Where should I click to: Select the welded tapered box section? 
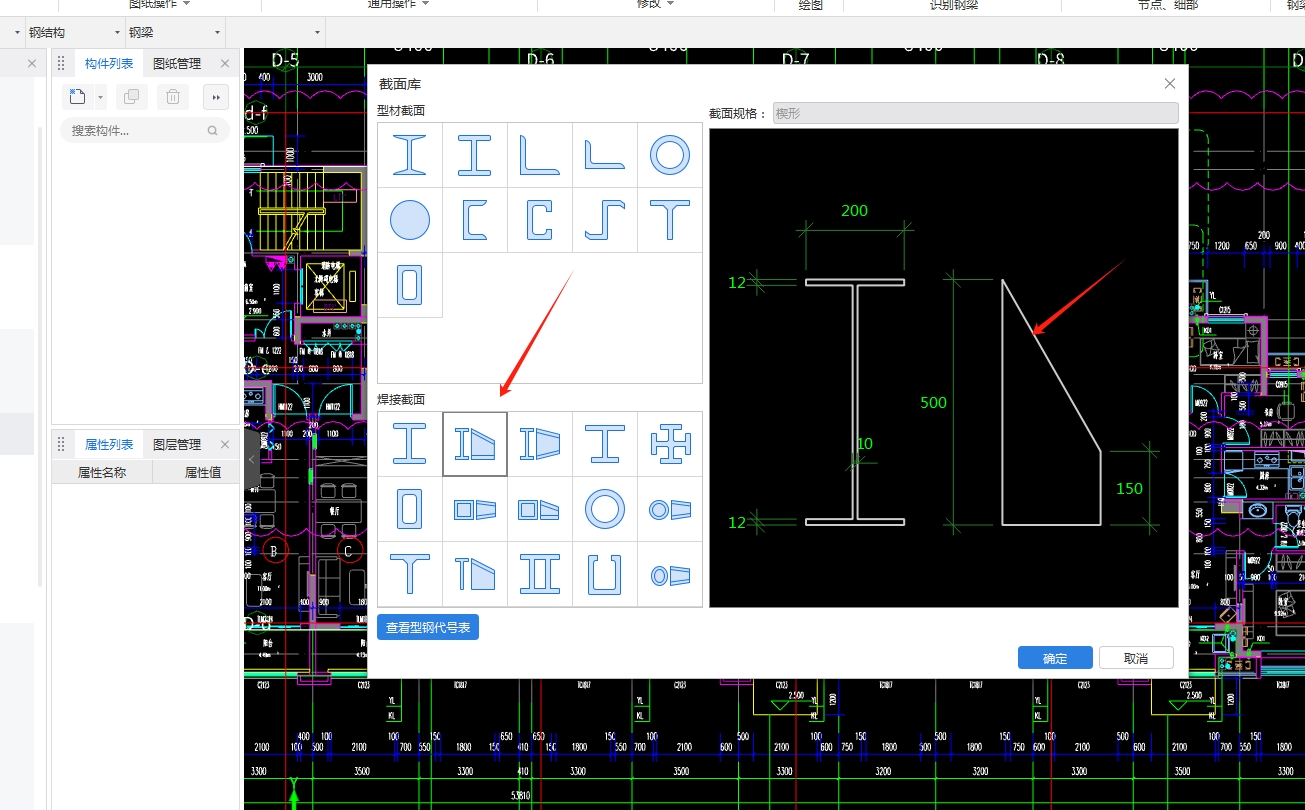click(475, 509)
